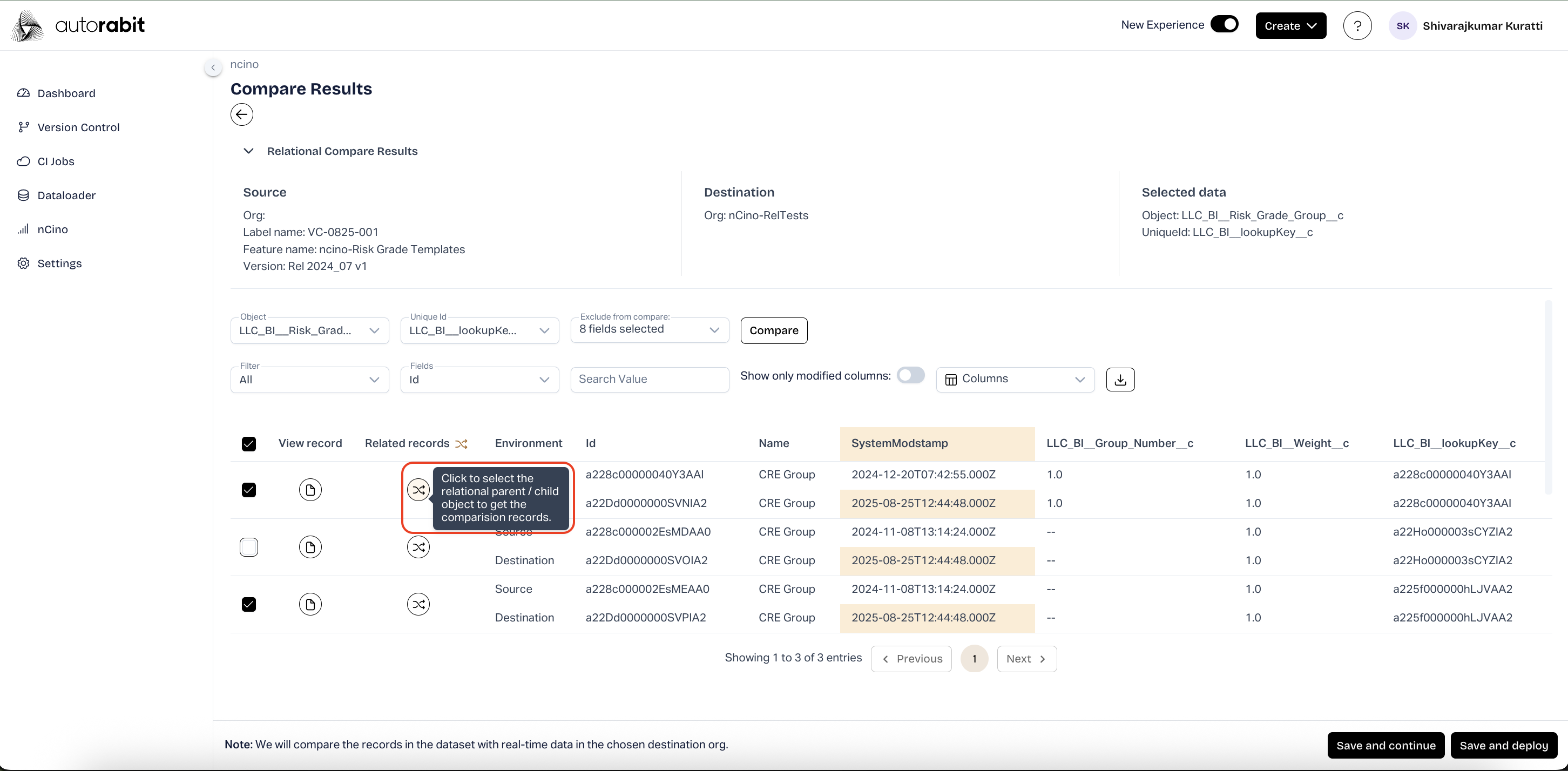Go to Version Control in the sidebar

[x=78, y=127]
